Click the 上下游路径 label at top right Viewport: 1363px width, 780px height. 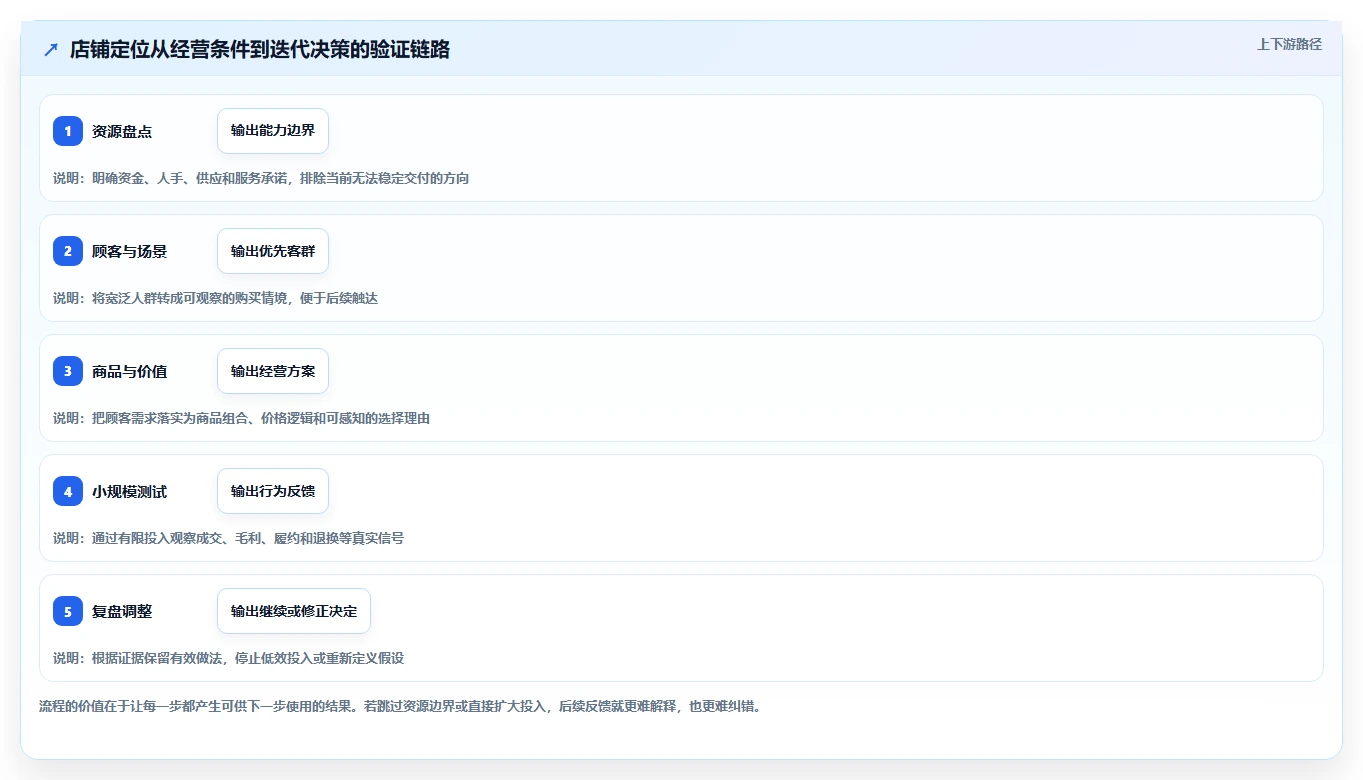point(1289,44)
